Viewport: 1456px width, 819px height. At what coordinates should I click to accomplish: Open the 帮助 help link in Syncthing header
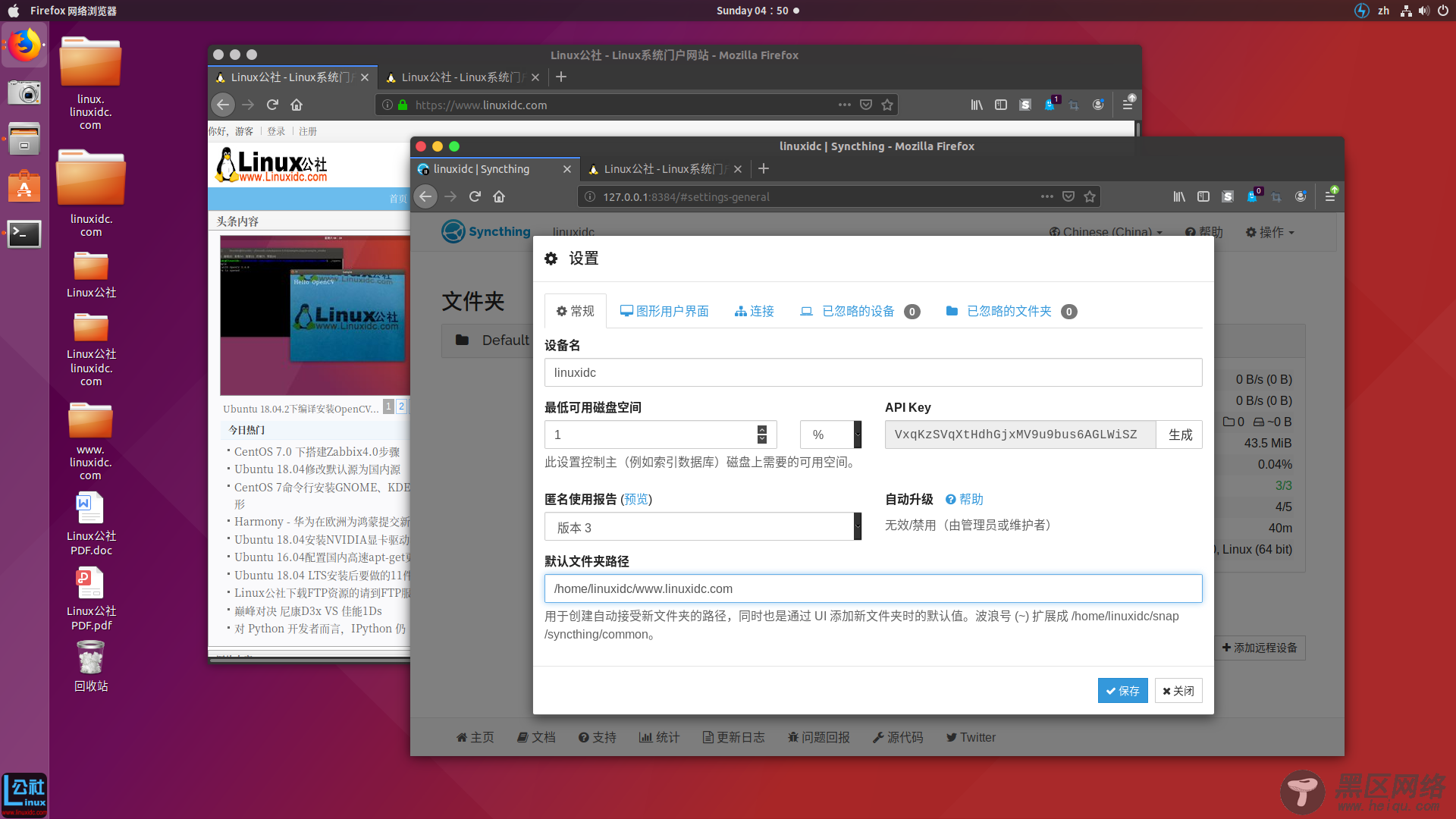tap(1204, 232)
